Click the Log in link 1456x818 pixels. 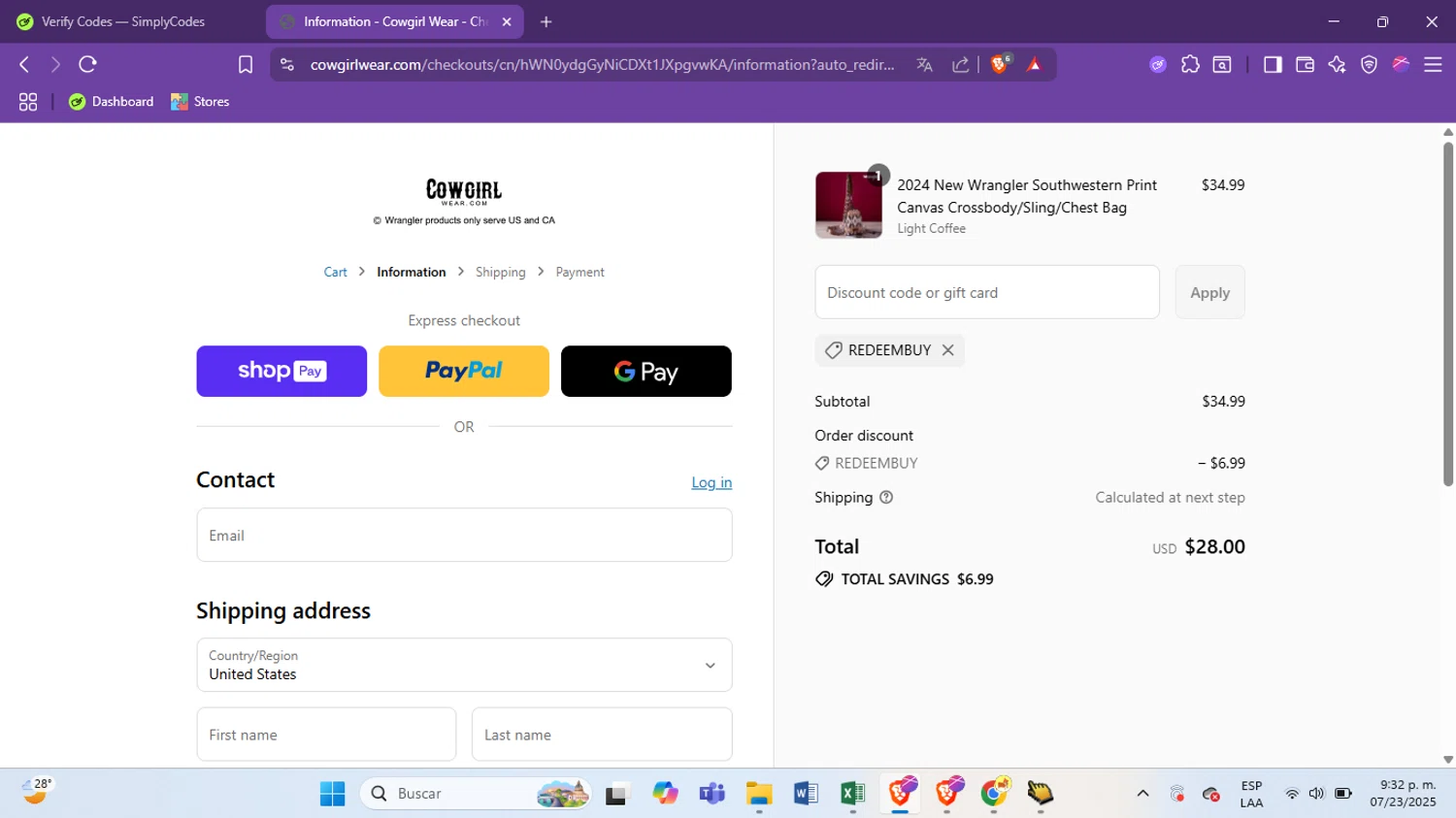coord(711,482)
